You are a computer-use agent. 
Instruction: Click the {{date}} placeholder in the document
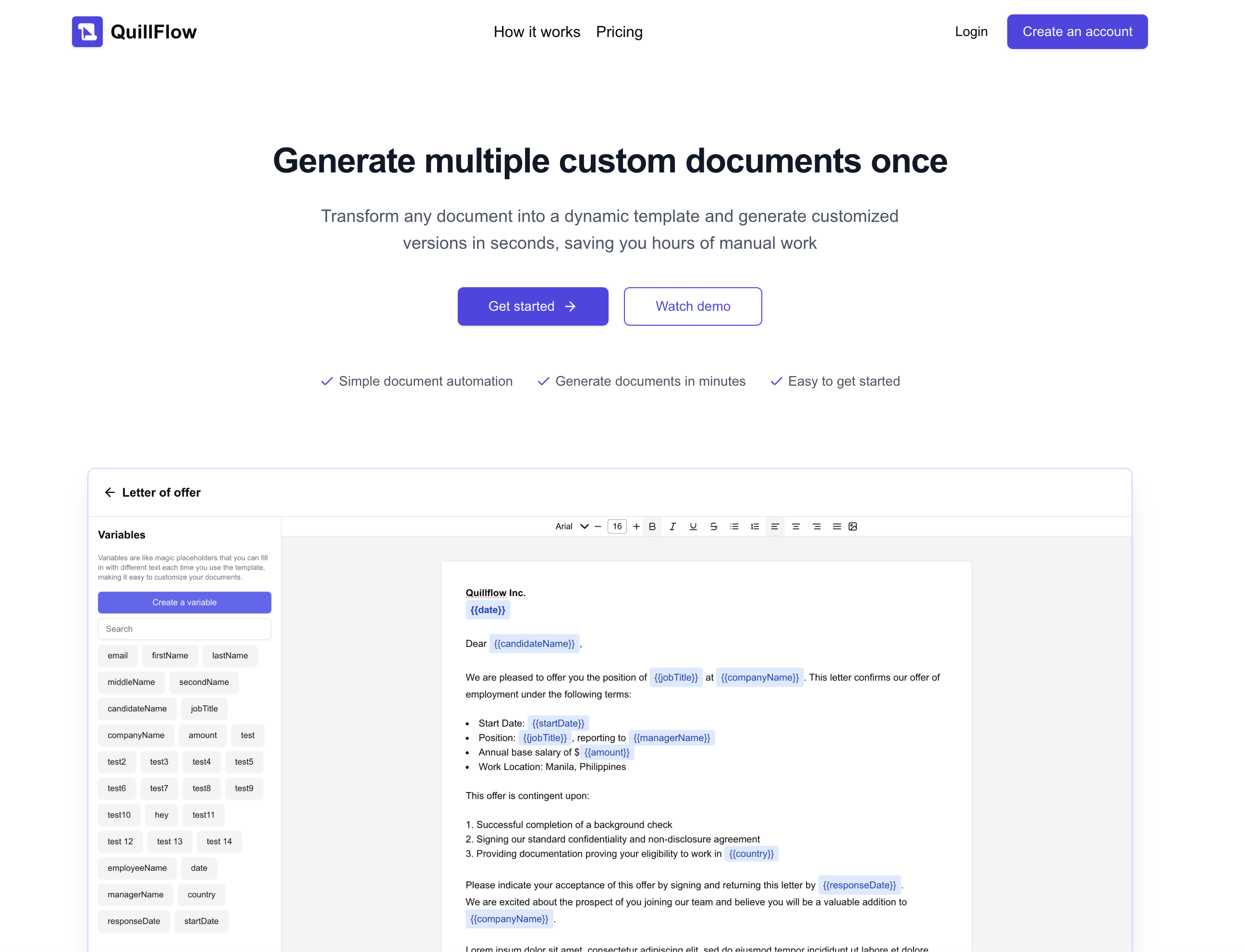488,610
